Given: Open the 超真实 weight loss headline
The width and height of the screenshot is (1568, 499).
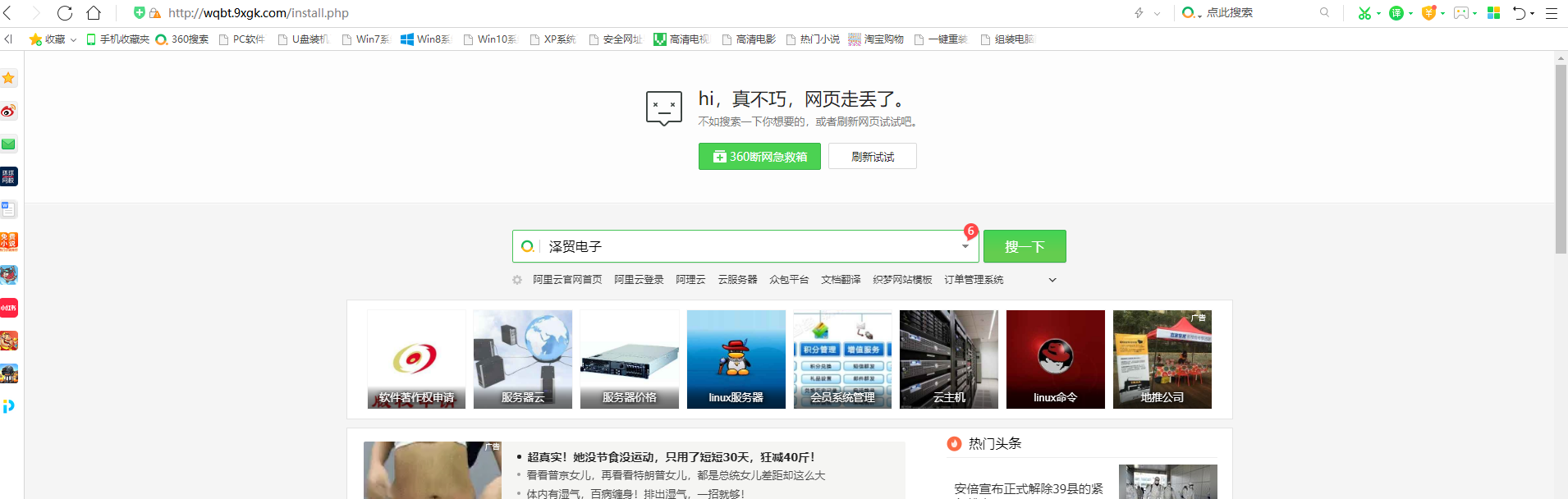Looking at the screenshot, I should pos(671,457).
